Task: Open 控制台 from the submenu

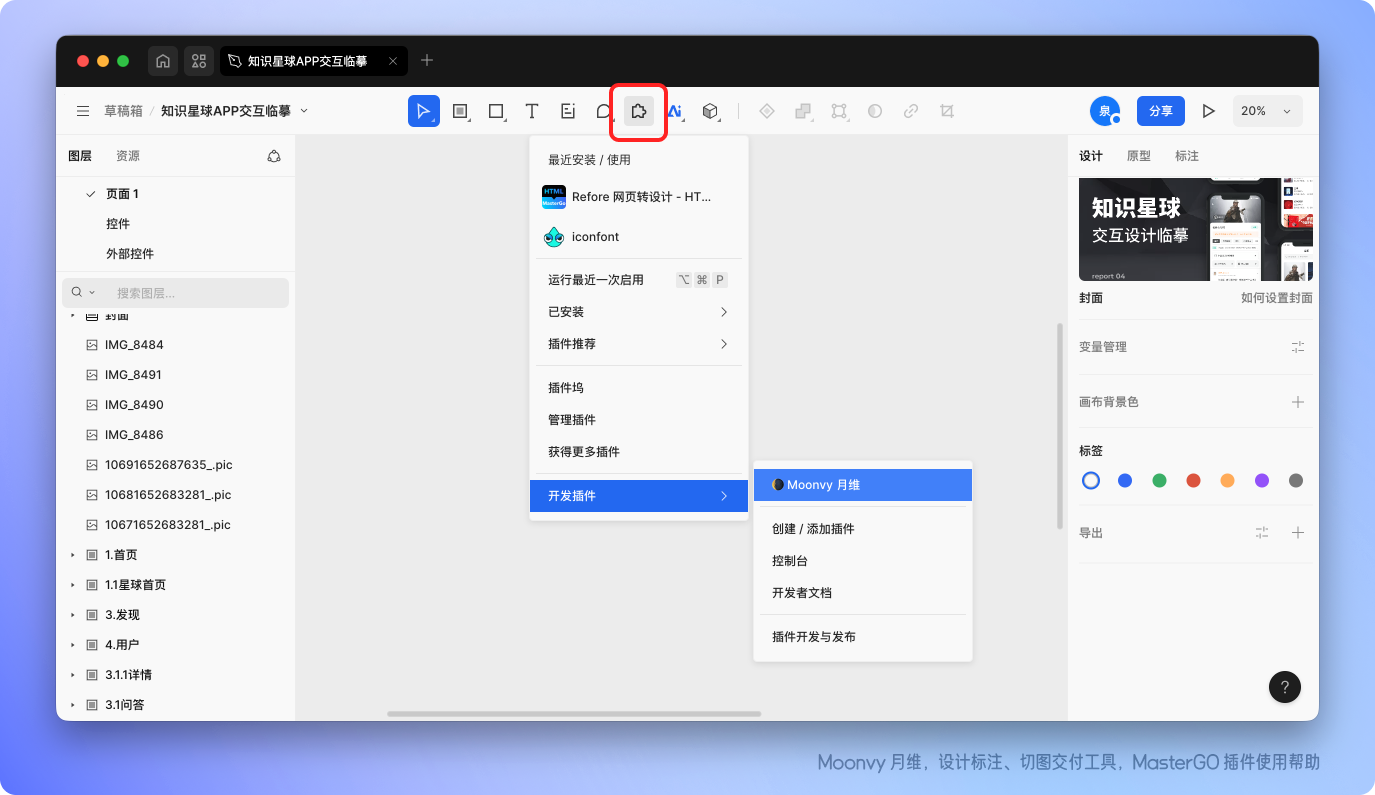Action: [863, 561]
